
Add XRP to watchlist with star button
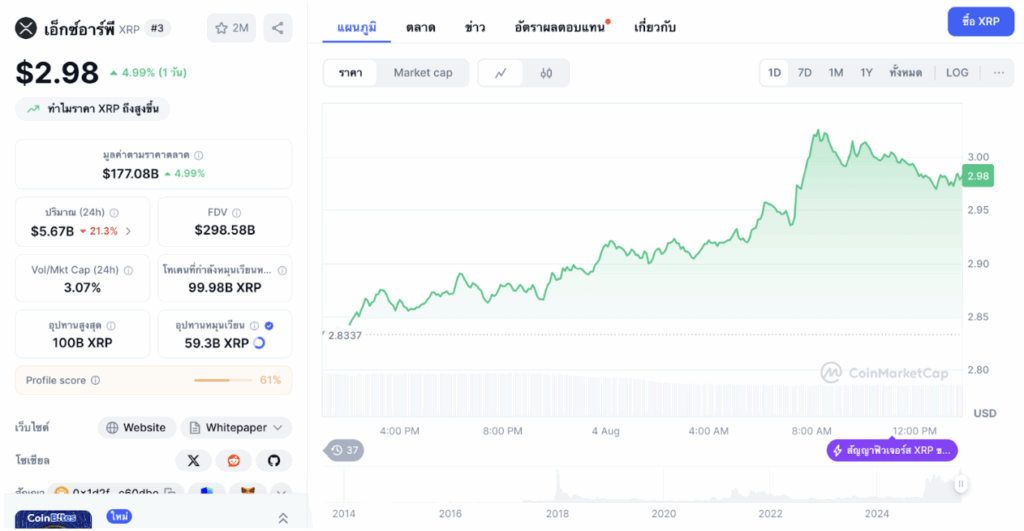[x=231, y=28]
